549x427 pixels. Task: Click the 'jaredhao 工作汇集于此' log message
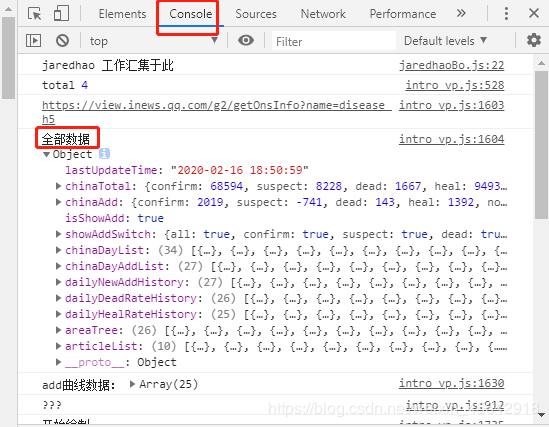pyautogui.click(x=108, y=65)
